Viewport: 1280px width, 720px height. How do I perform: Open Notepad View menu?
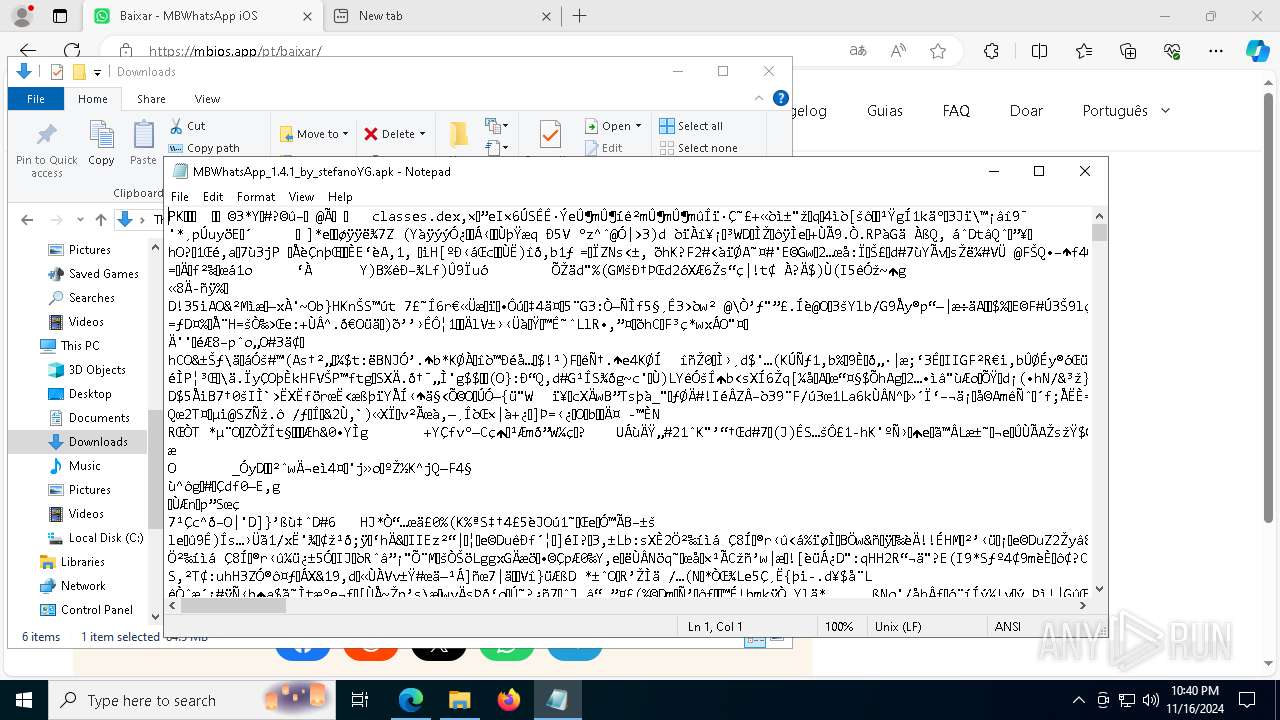[301, 197]
